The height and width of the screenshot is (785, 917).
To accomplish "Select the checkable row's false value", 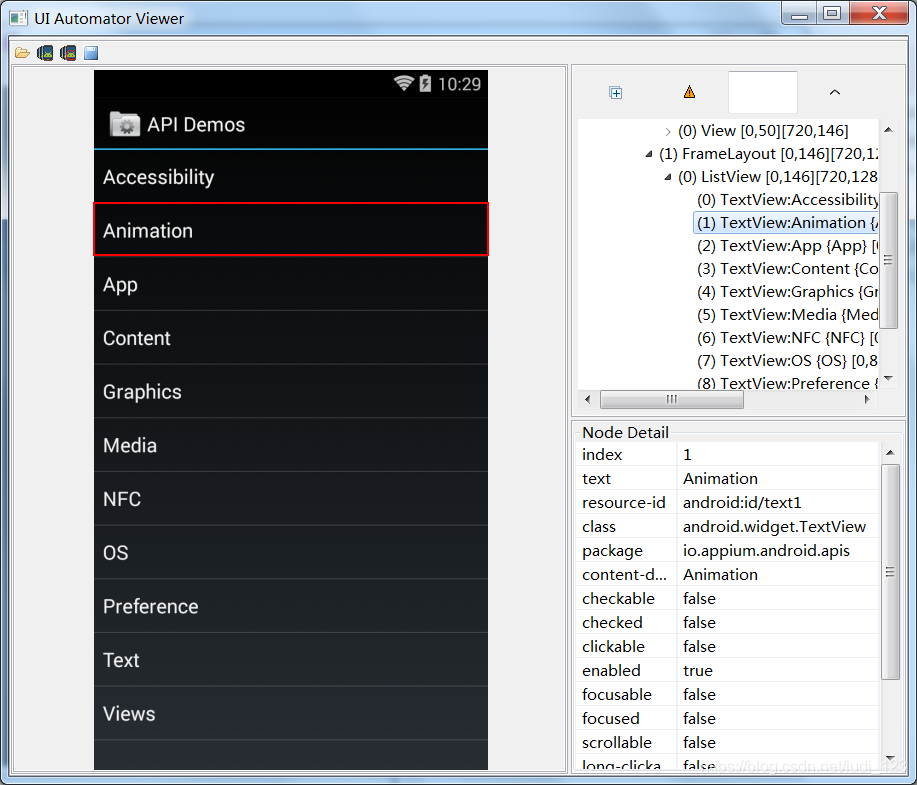I will [777, 598].
